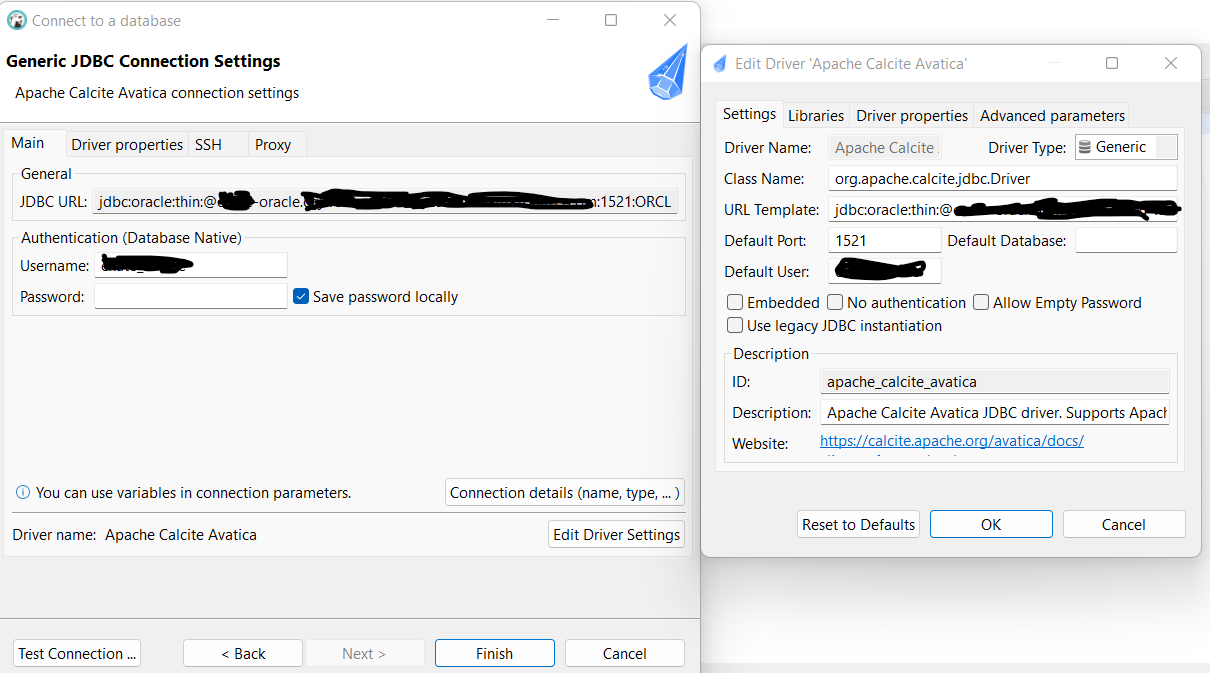Open the Libraries tab

tap(816, 115)
